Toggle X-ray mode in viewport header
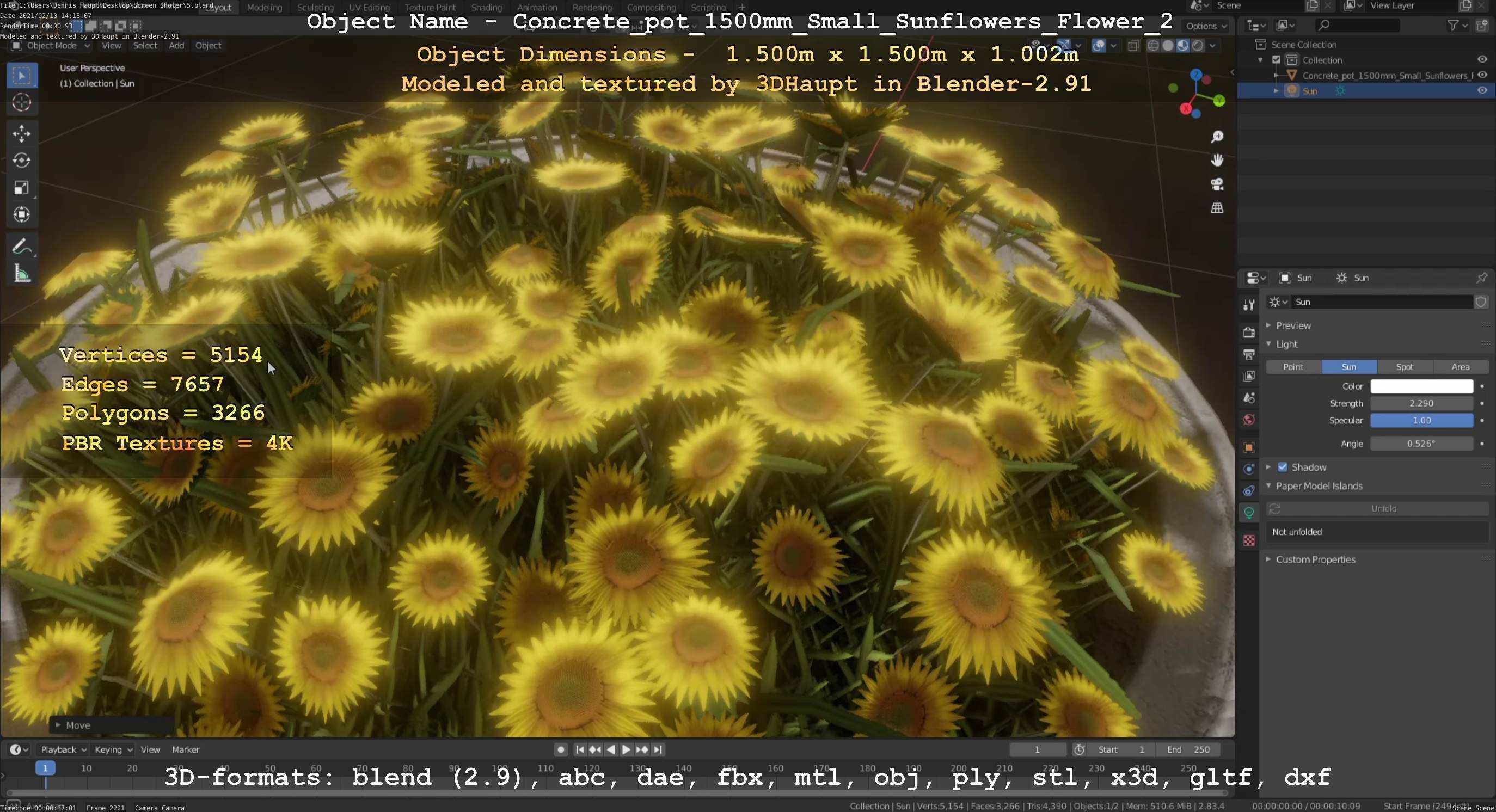The height and width of the screenshot is (812, 1496). pyautogui.click(x=1133, y=45)
